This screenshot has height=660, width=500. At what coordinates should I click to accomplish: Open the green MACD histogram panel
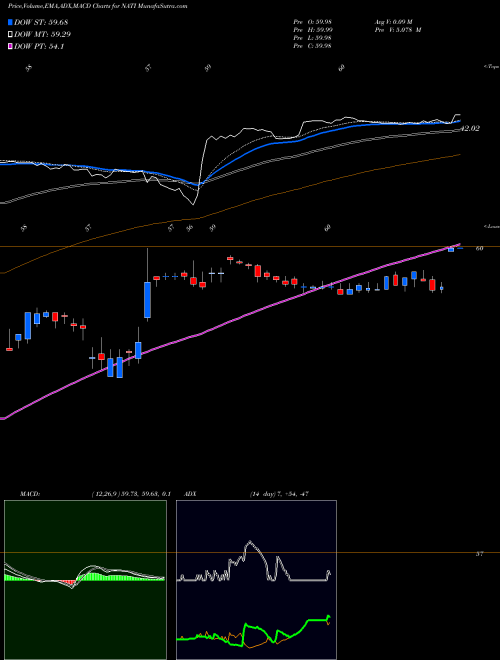[85, 580]
